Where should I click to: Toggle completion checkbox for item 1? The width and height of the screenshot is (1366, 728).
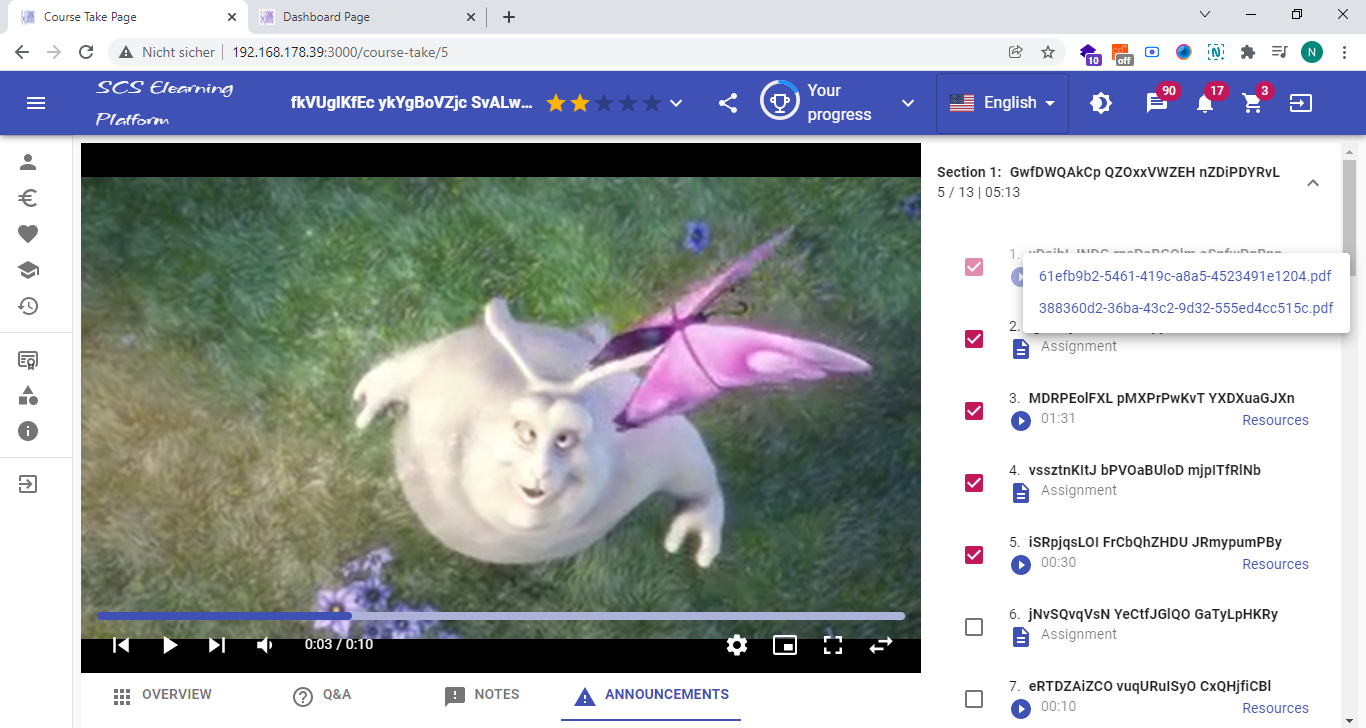(973, 267)
